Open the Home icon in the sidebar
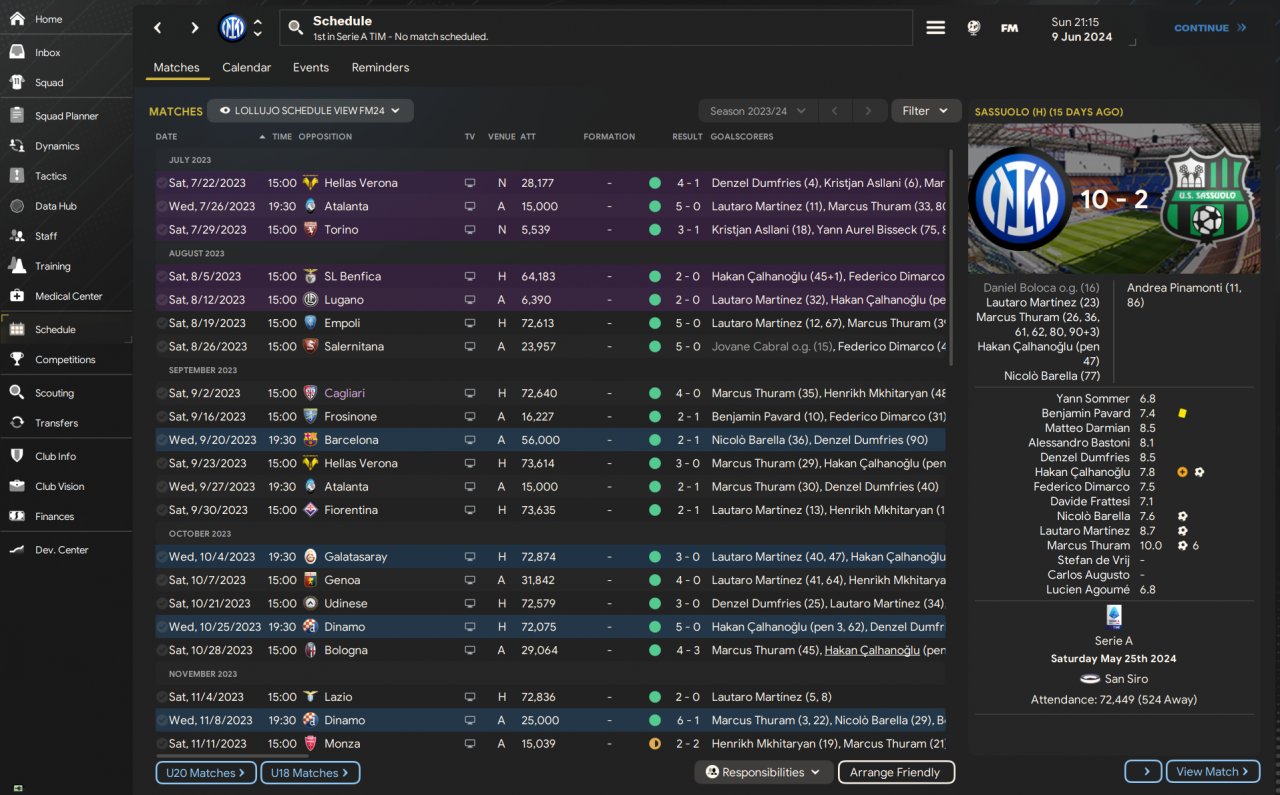The image size is (1280, 795). tap(17, 19)
